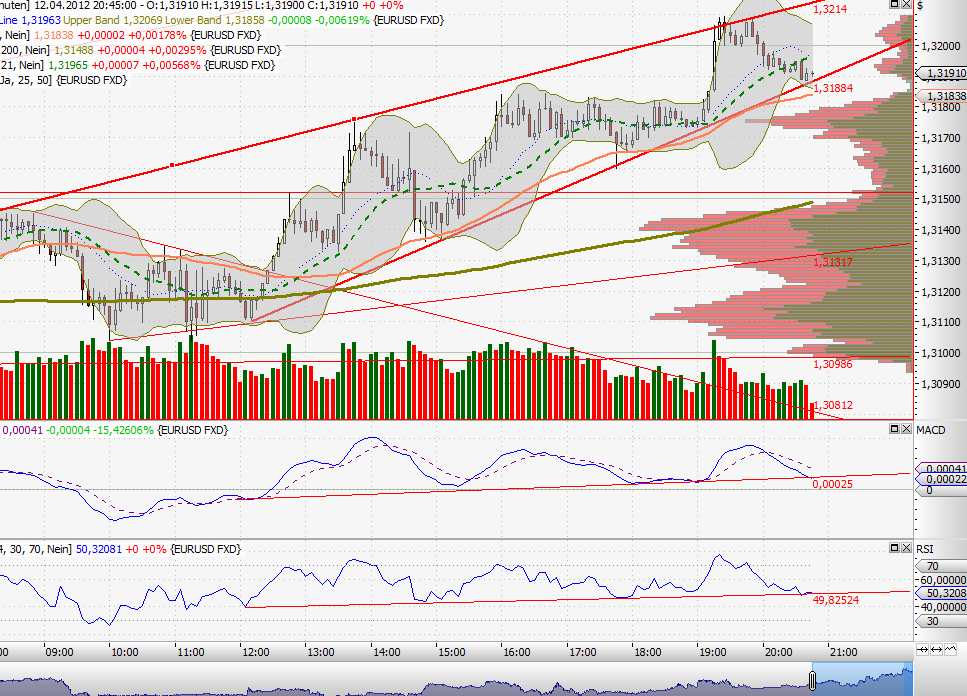The image size is (967, 696).
Task: Close the MACD indicator pane
Action: coord(907,428)
